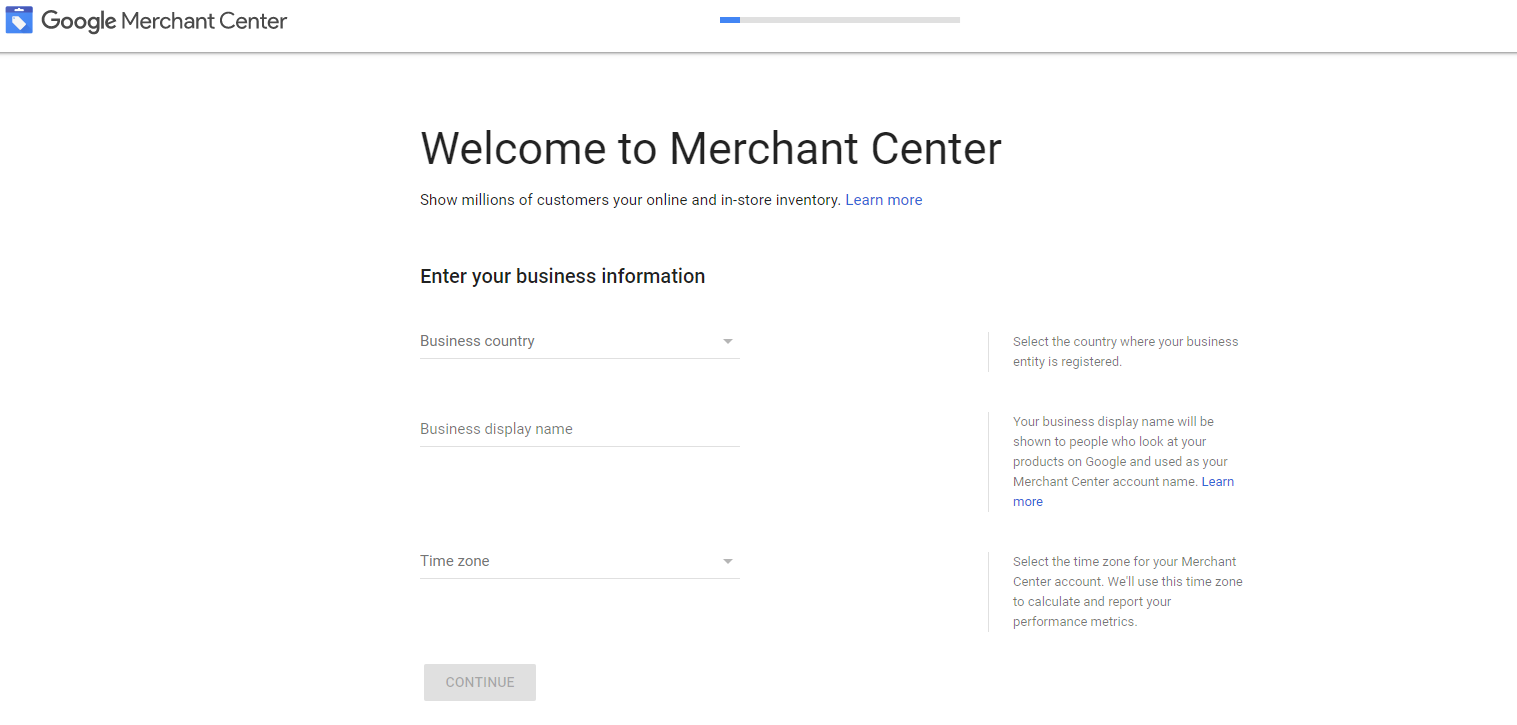Click the CONTINUE button
This screenshot has height=725, width=1517.
click(x=480, y=682)
